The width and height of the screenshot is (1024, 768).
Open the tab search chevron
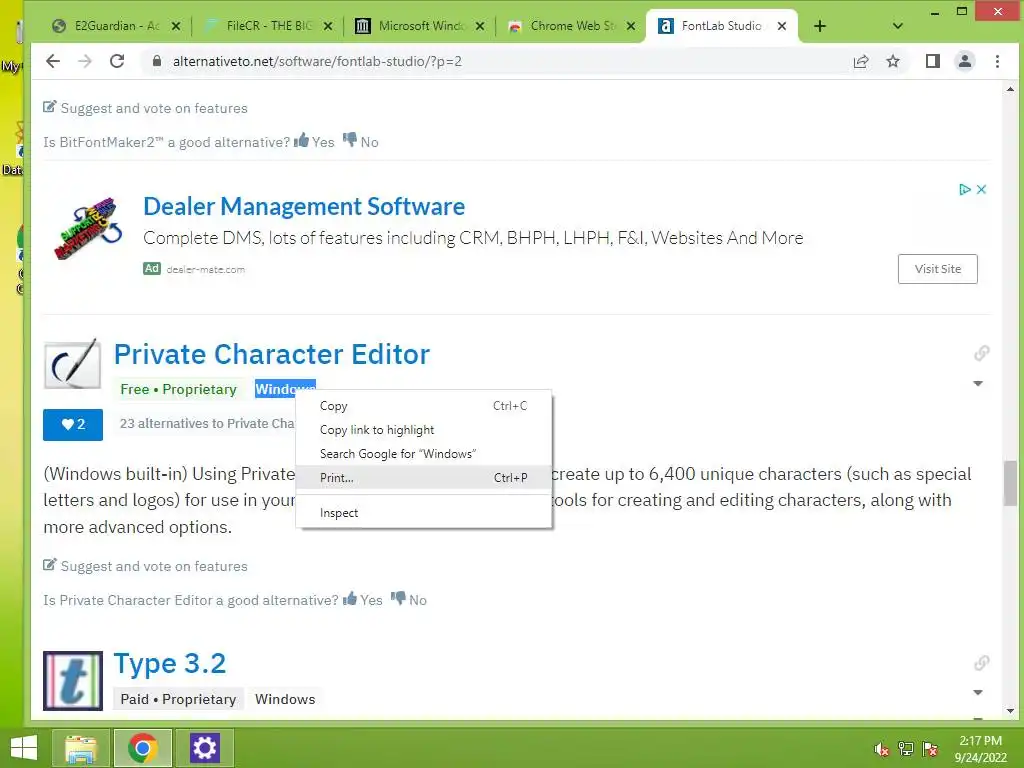[898, 26]
